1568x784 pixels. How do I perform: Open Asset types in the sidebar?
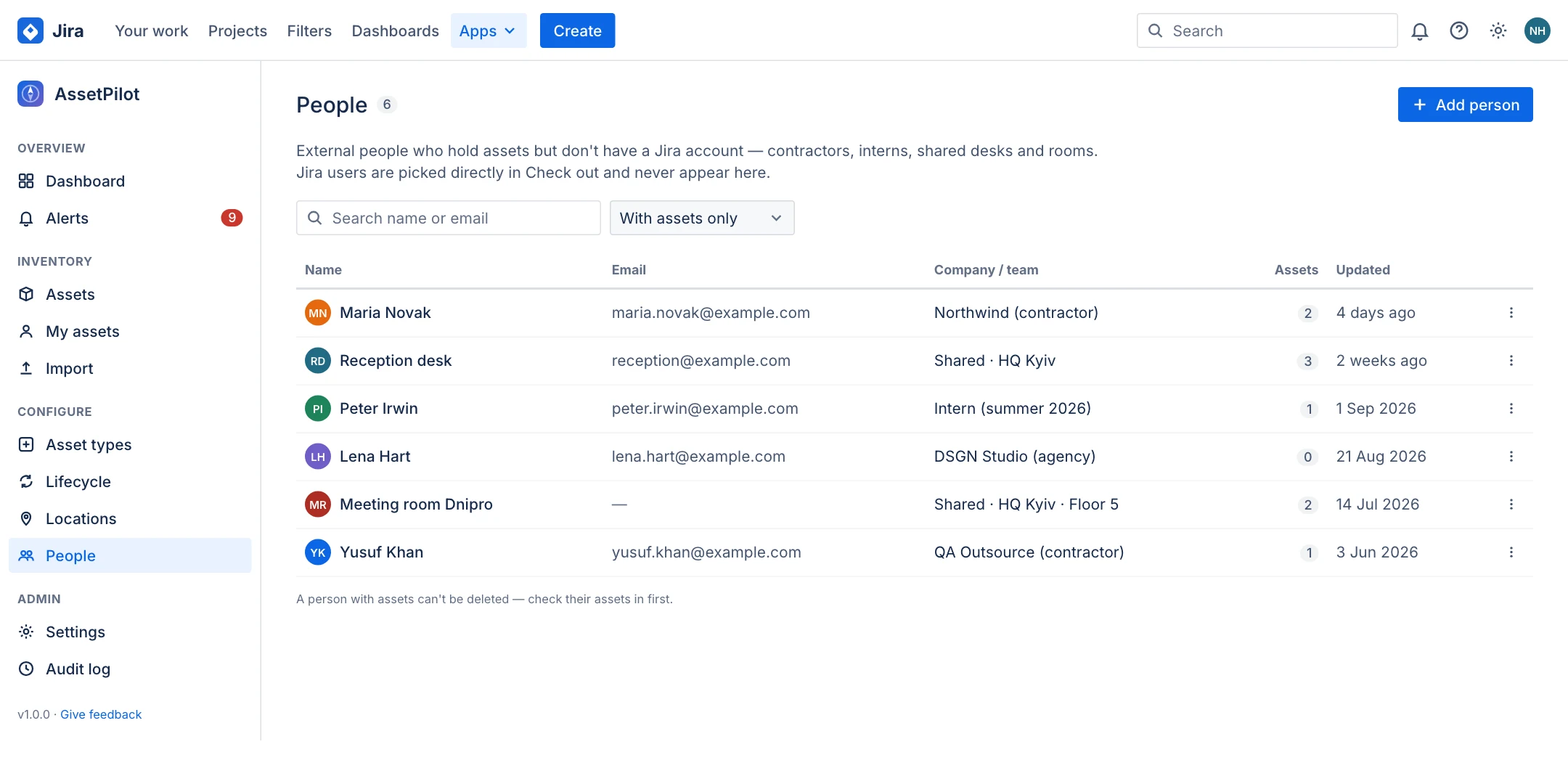pyautogui.click(x=130, y=444)
